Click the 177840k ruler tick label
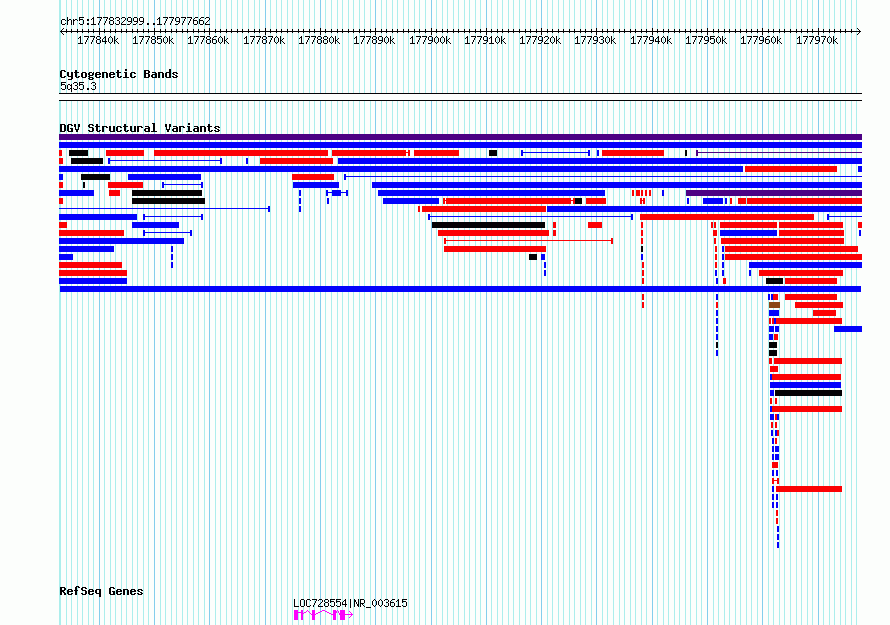The width and height of the screenshot is (890, 625). click(x=98, y=40)
